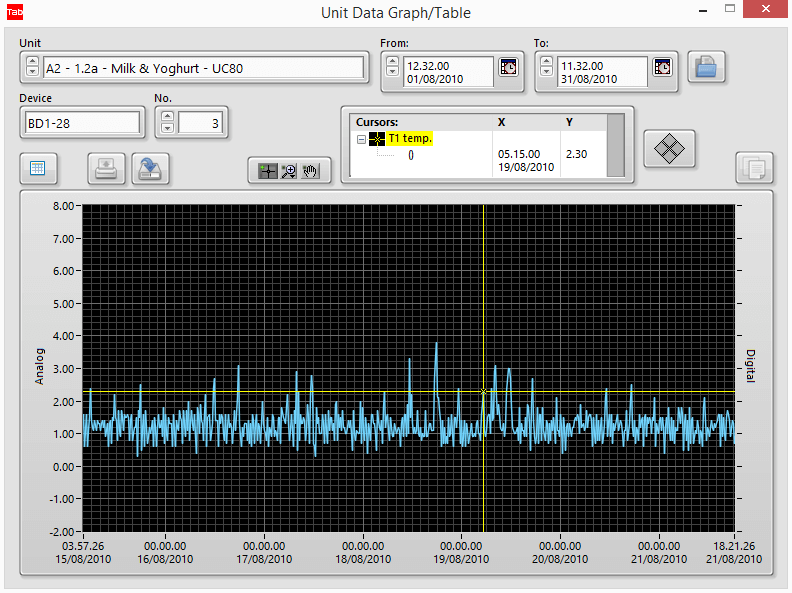792x593 pixels.
Task: Decrement the From time down arrow
Action: pyautogui.click(x=392, y=71)
